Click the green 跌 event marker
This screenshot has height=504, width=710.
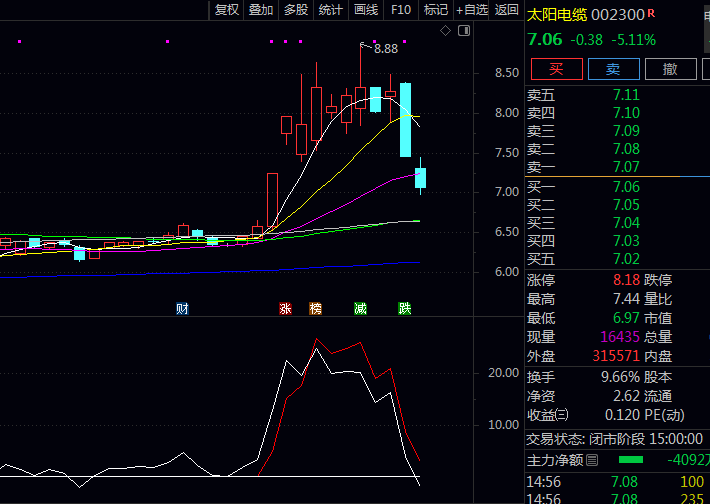pos(404,308)
